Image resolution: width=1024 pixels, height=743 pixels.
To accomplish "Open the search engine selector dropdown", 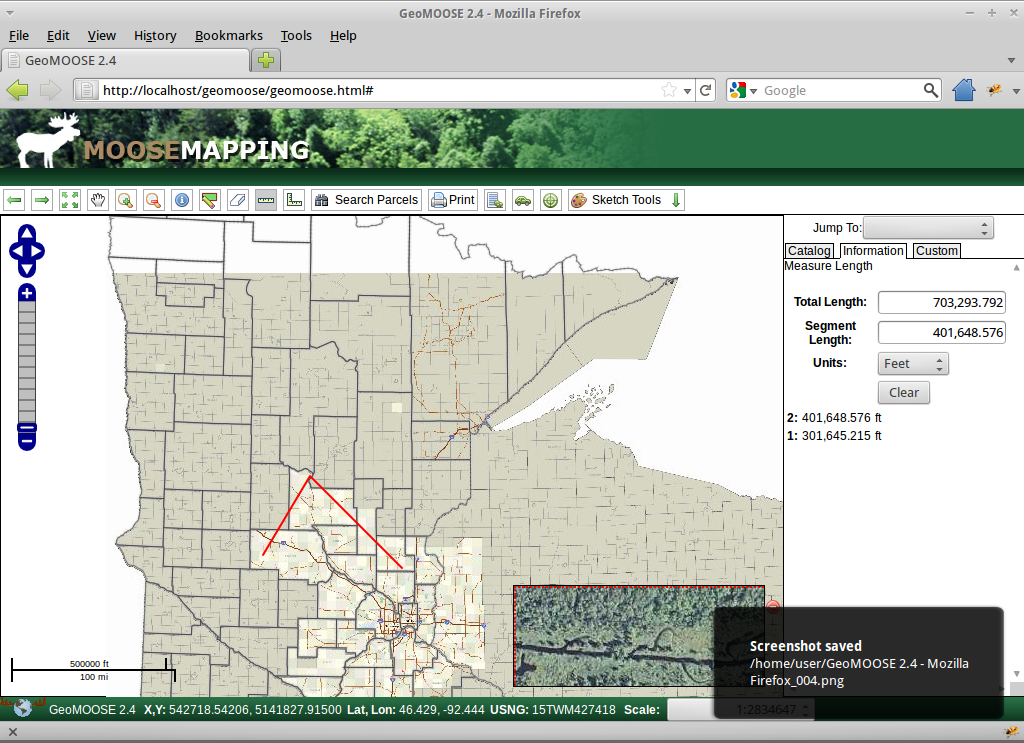I will coord(744,90).
